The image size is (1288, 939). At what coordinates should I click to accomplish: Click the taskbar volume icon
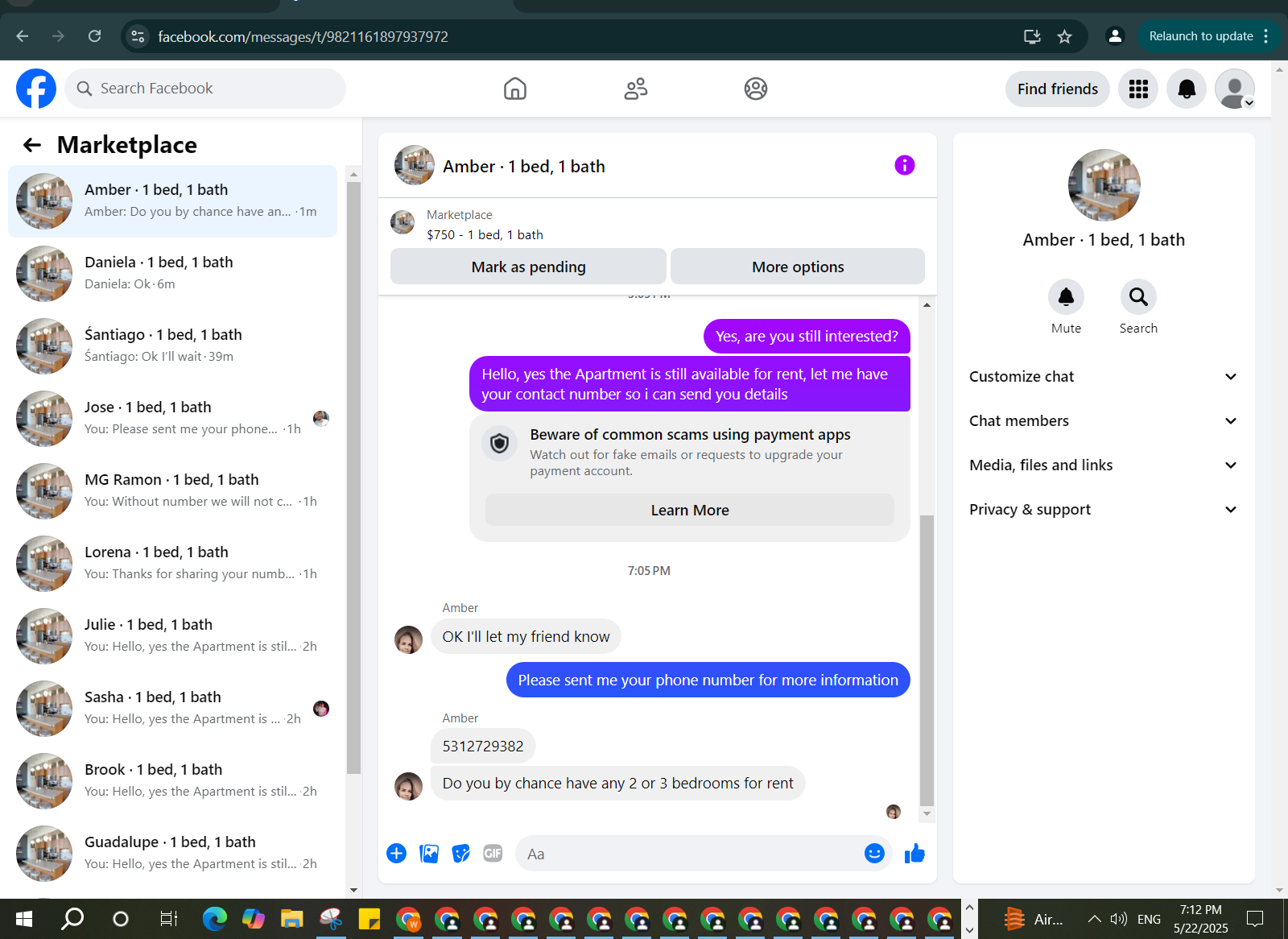[1118, 919]
